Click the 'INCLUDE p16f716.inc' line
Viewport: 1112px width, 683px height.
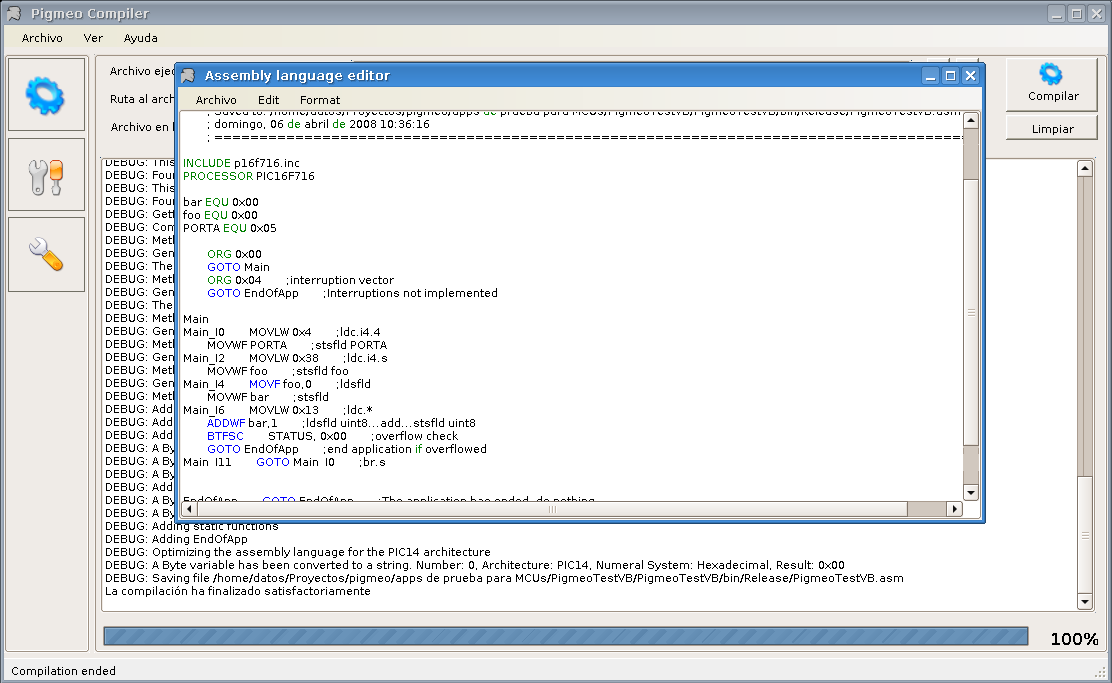pos(241,163)
